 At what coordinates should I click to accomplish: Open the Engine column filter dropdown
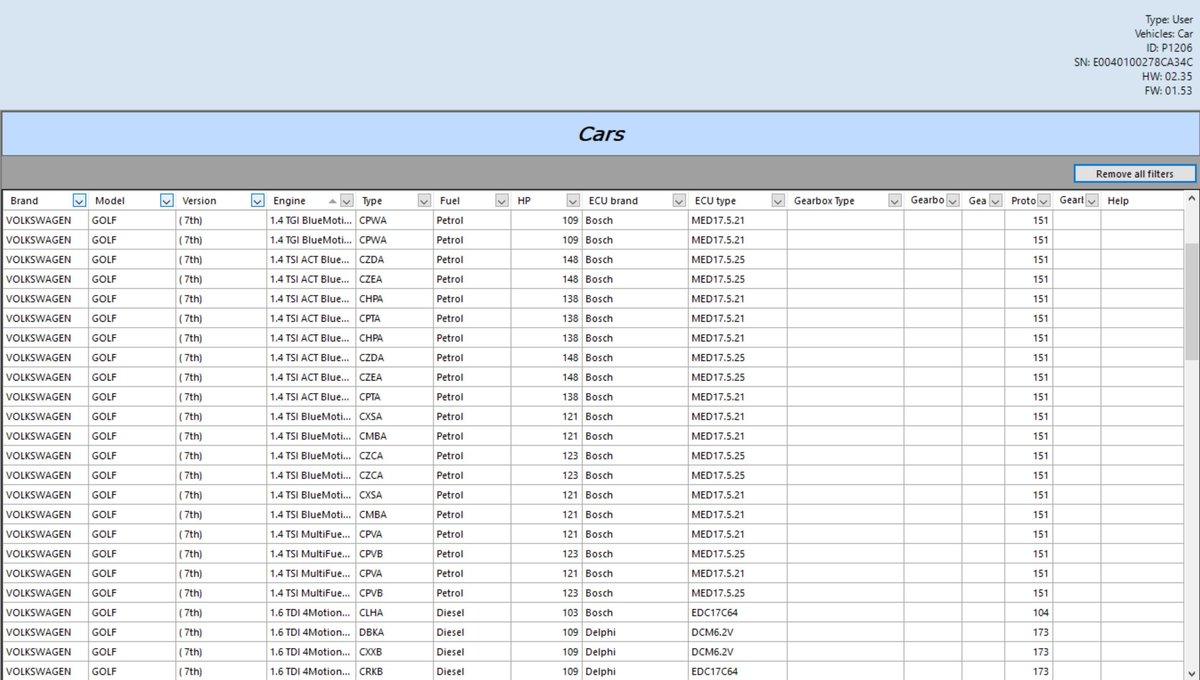pyautogui.click(x=346, y=201)
